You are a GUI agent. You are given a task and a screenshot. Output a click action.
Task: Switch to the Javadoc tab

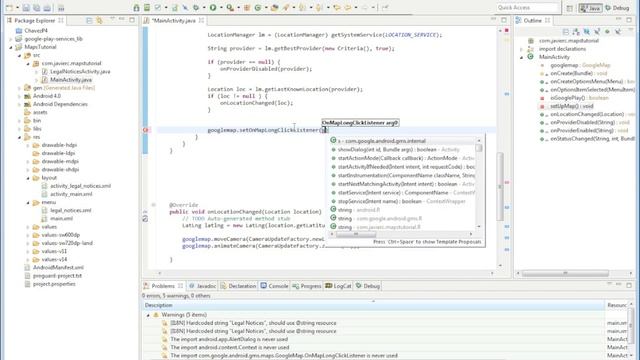[202, 286]
